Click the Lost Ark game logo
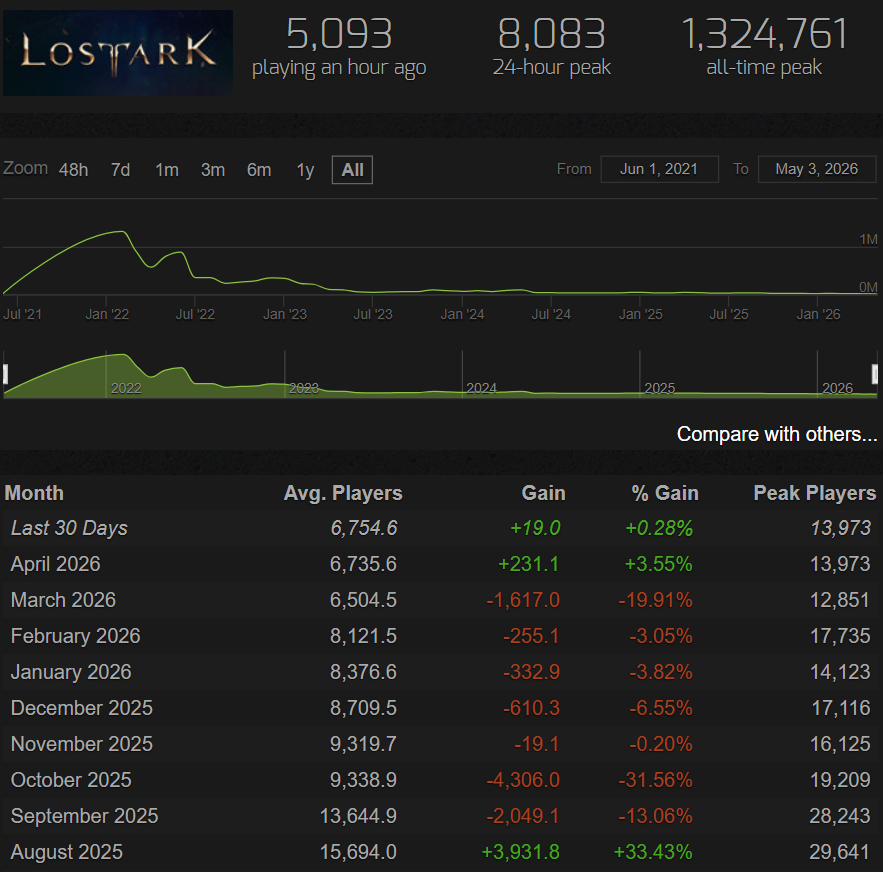The height and width of the screenshot is (872, 883). pos(118,52)
